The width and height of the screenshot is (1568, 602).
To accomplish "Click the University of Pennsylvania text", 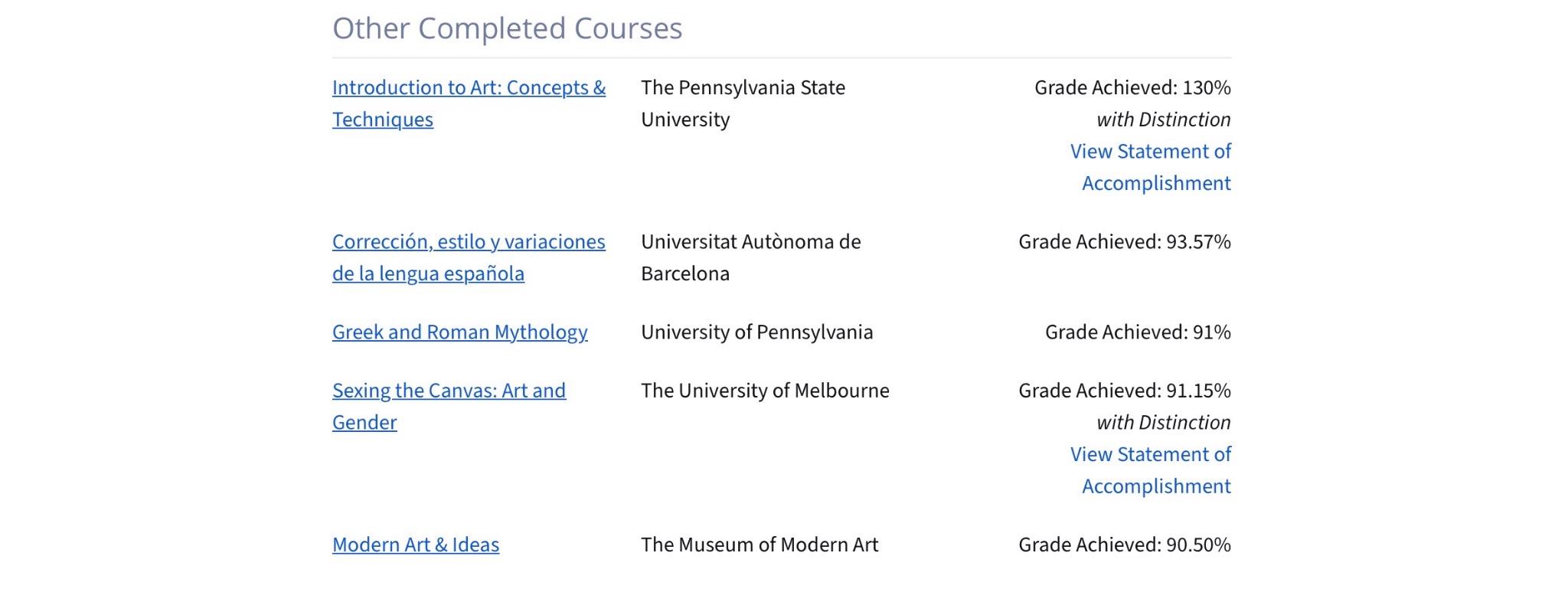I will point(756,332).
